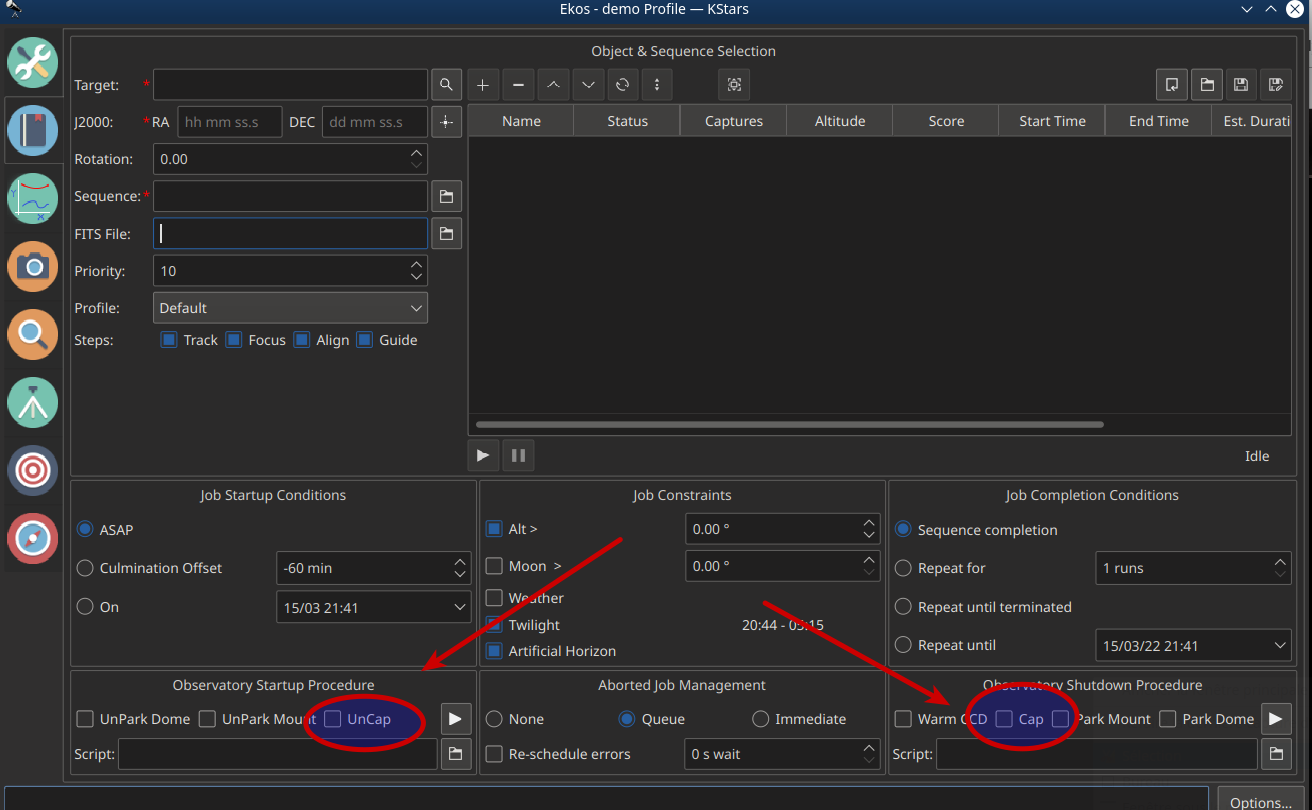Run the observatory startup script play icon

click(455, 718)
